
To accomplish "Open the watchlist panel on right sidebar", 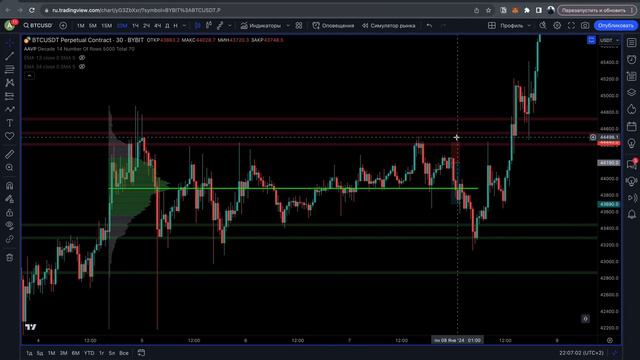I will 631,42.
